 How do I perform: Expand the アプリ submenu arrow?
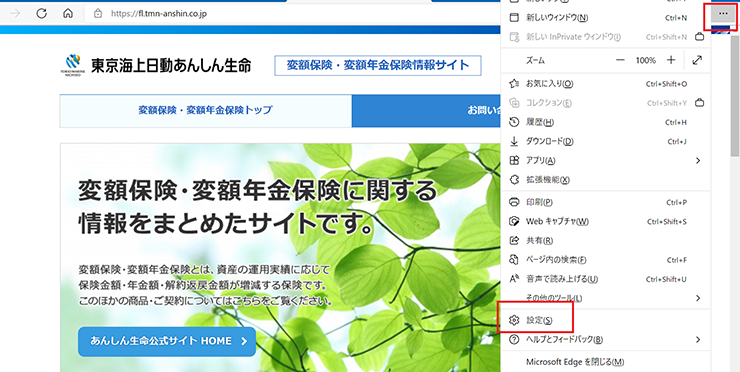click(698, 161)
